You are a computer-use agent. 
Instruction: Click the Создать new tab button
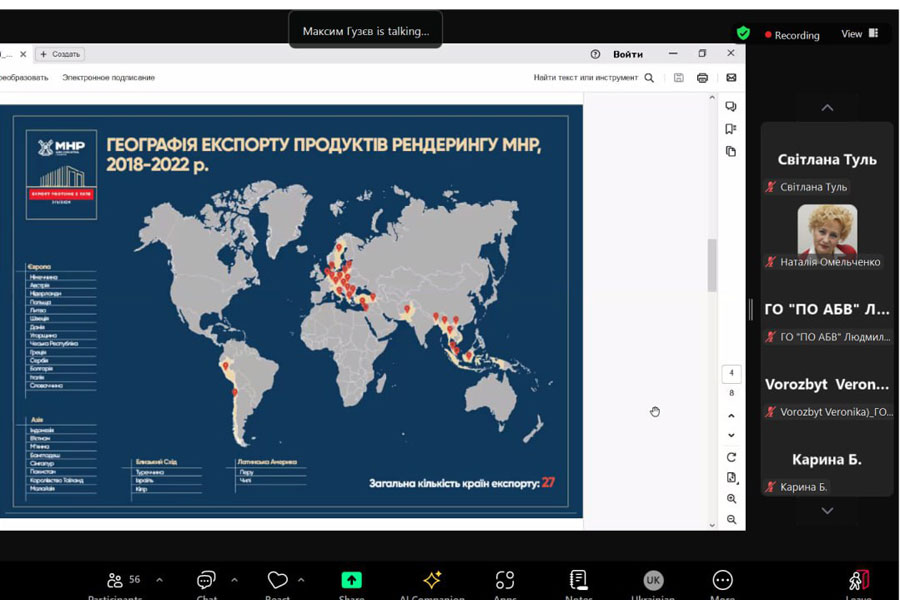[x=61, y=54]
